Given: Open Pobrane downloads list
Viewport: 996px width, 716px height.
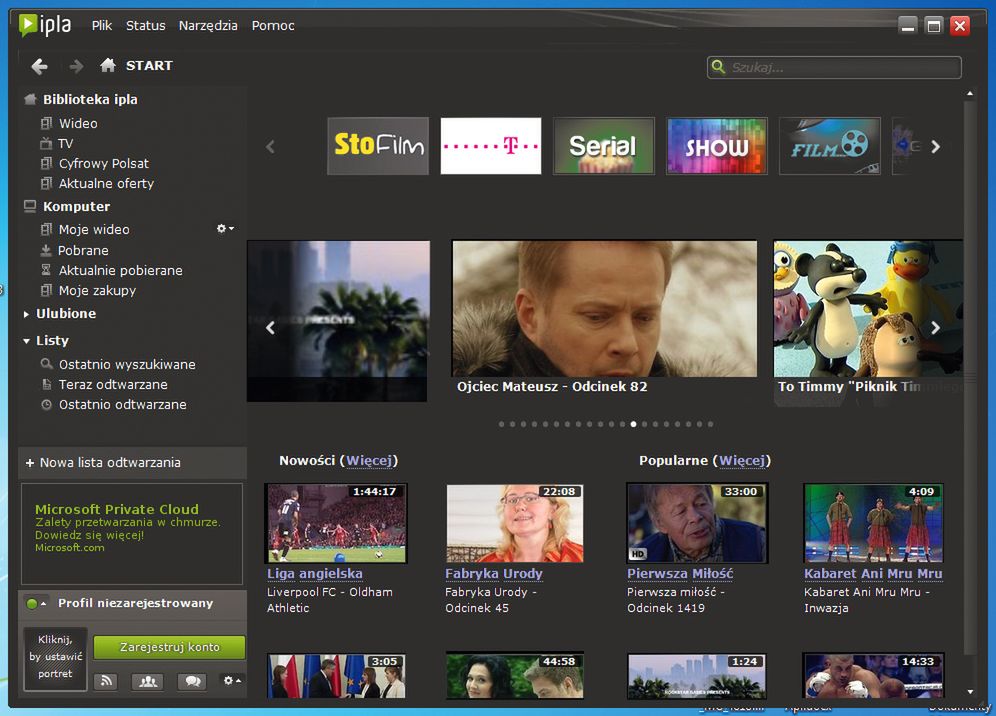Looking at the screenshot, I should 83,250.
